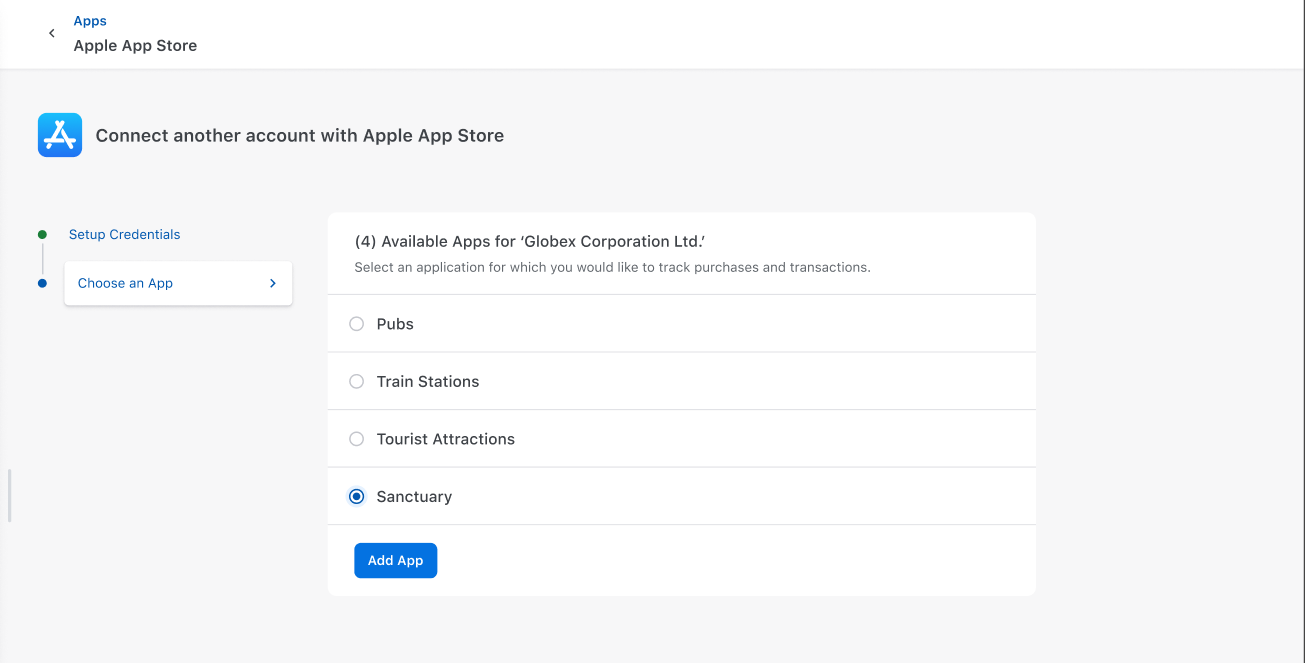Click the Connect another account heading
This screenshot has height=663, width=1305.
(299, 136)
